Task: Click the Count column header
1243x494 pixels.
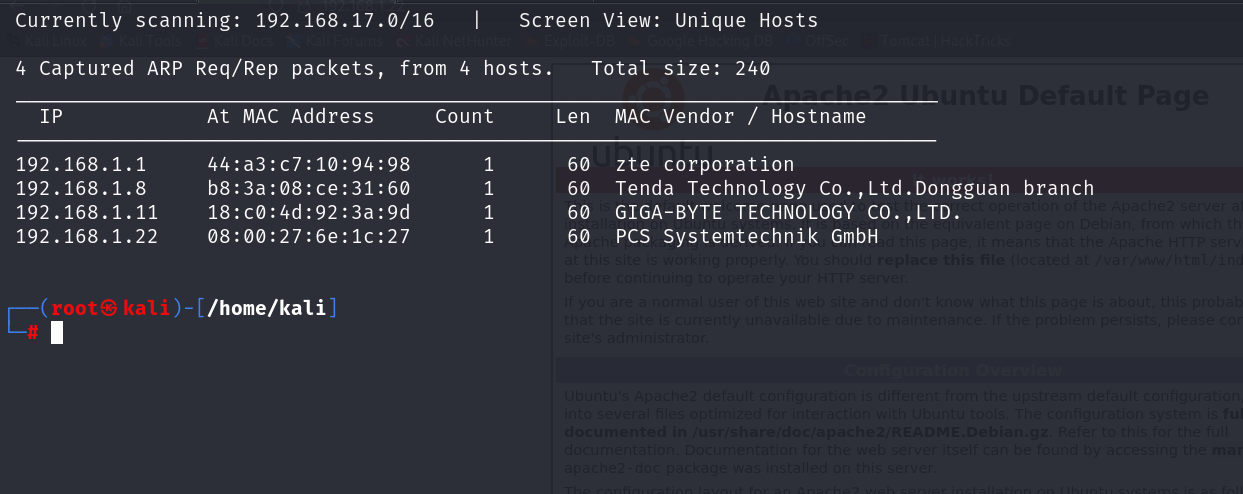Action: tap(465, 117)
